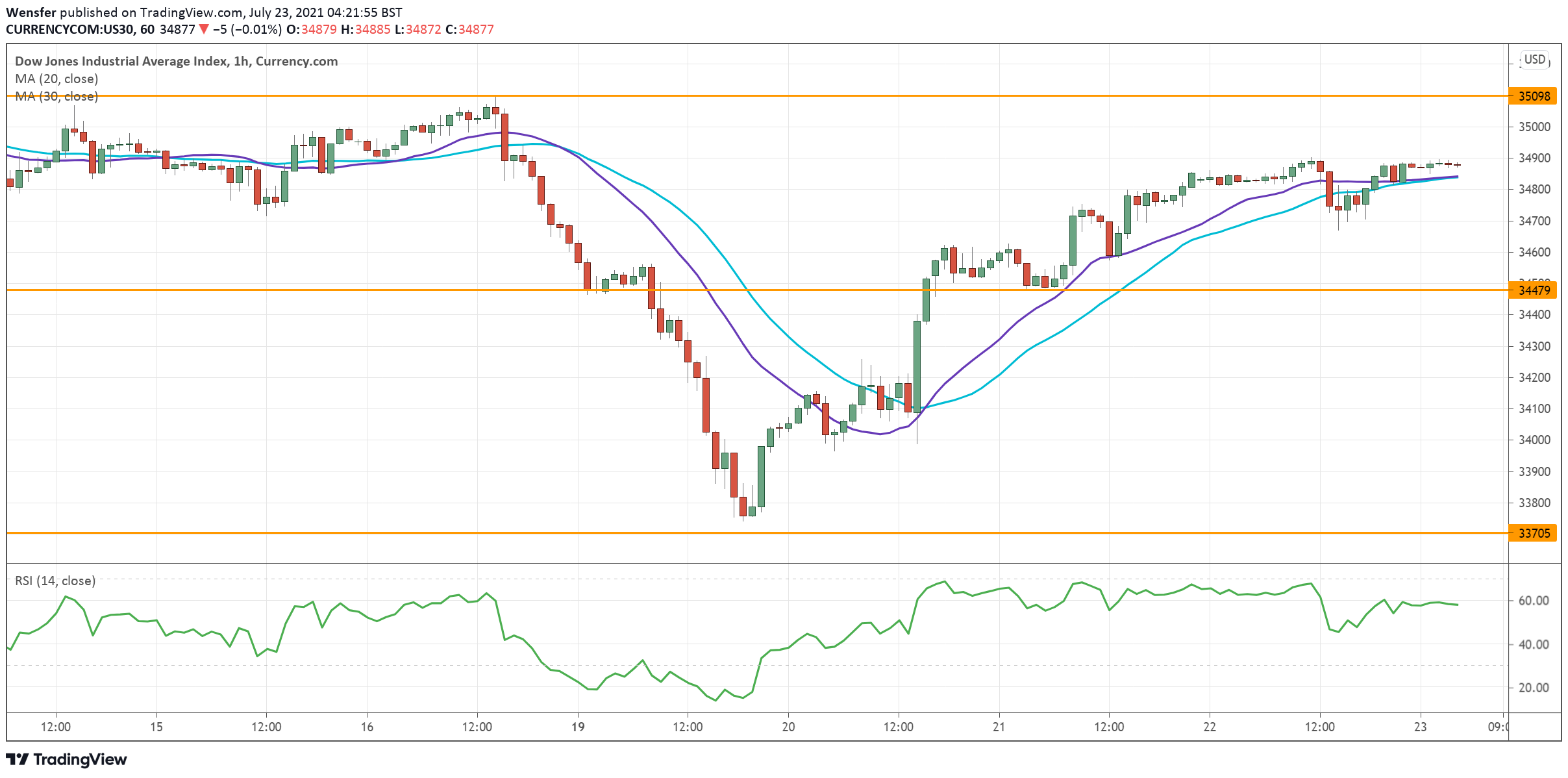Click the 16 date label on time axis
Image resolution: width=1568 pixels, height=778 pixels.
[x=367, y=727]
